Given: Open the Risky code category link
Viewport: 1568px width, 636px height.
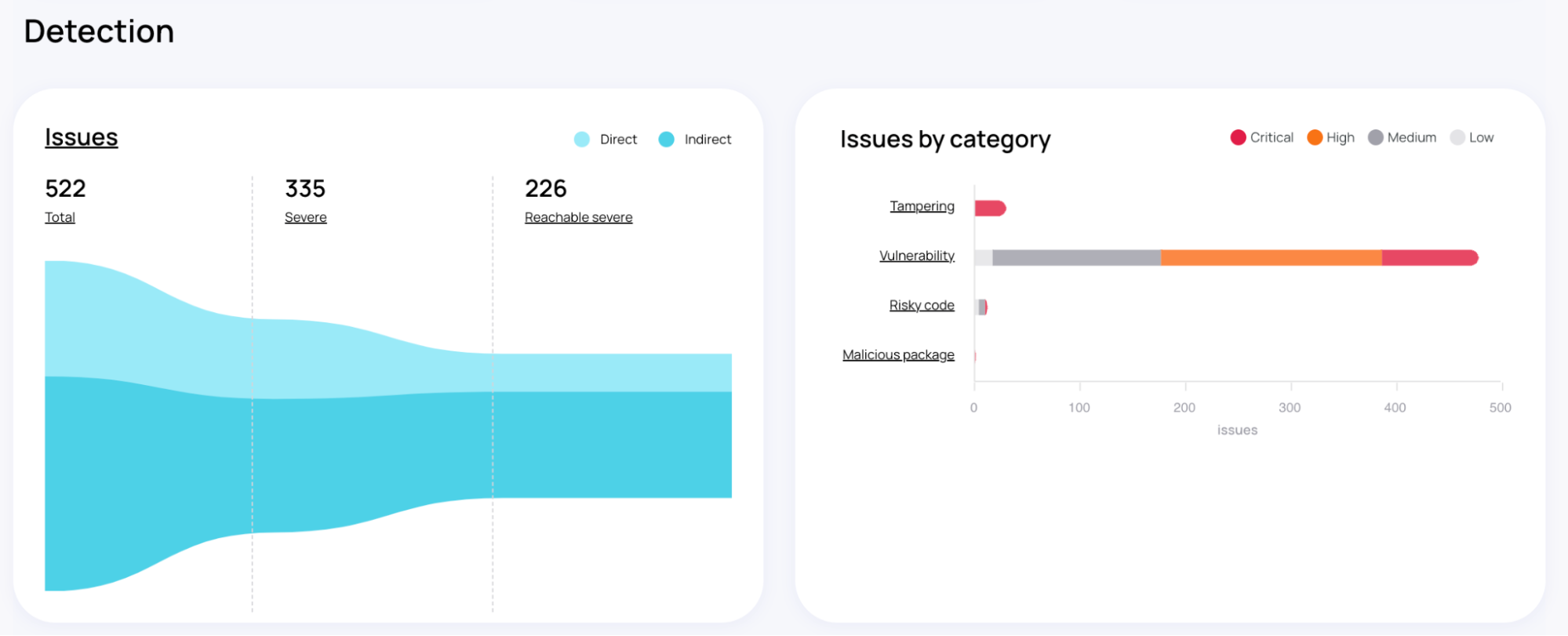Looking at the screenshot, I should point(922,305).
